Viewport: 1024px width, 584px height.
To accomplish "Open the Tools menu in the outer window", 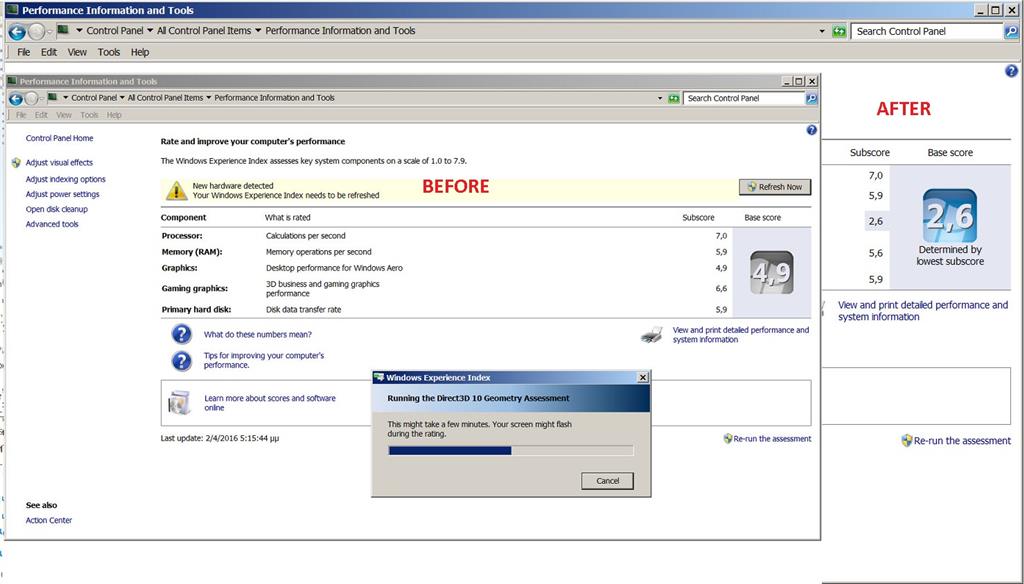I will [109, 52].
